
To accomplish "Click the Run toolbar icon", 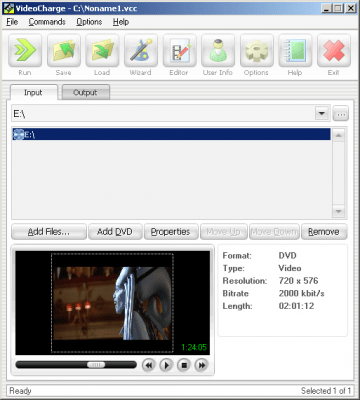I will pos(25,51).
